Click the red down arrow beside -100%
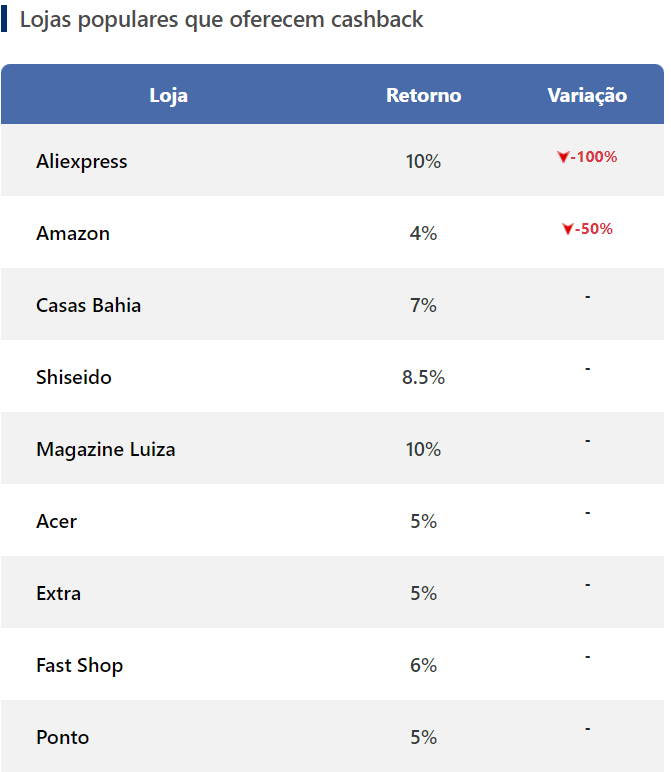This screenshot has width=671, height=772. coord(563,157)
